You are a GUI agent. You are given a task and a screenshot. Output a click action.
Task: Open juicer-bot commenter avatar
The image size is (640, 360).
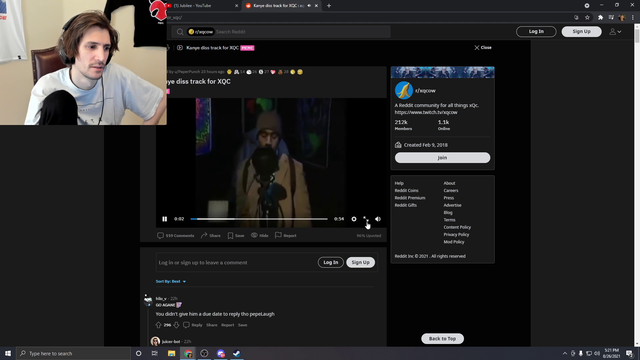(155, 341)
